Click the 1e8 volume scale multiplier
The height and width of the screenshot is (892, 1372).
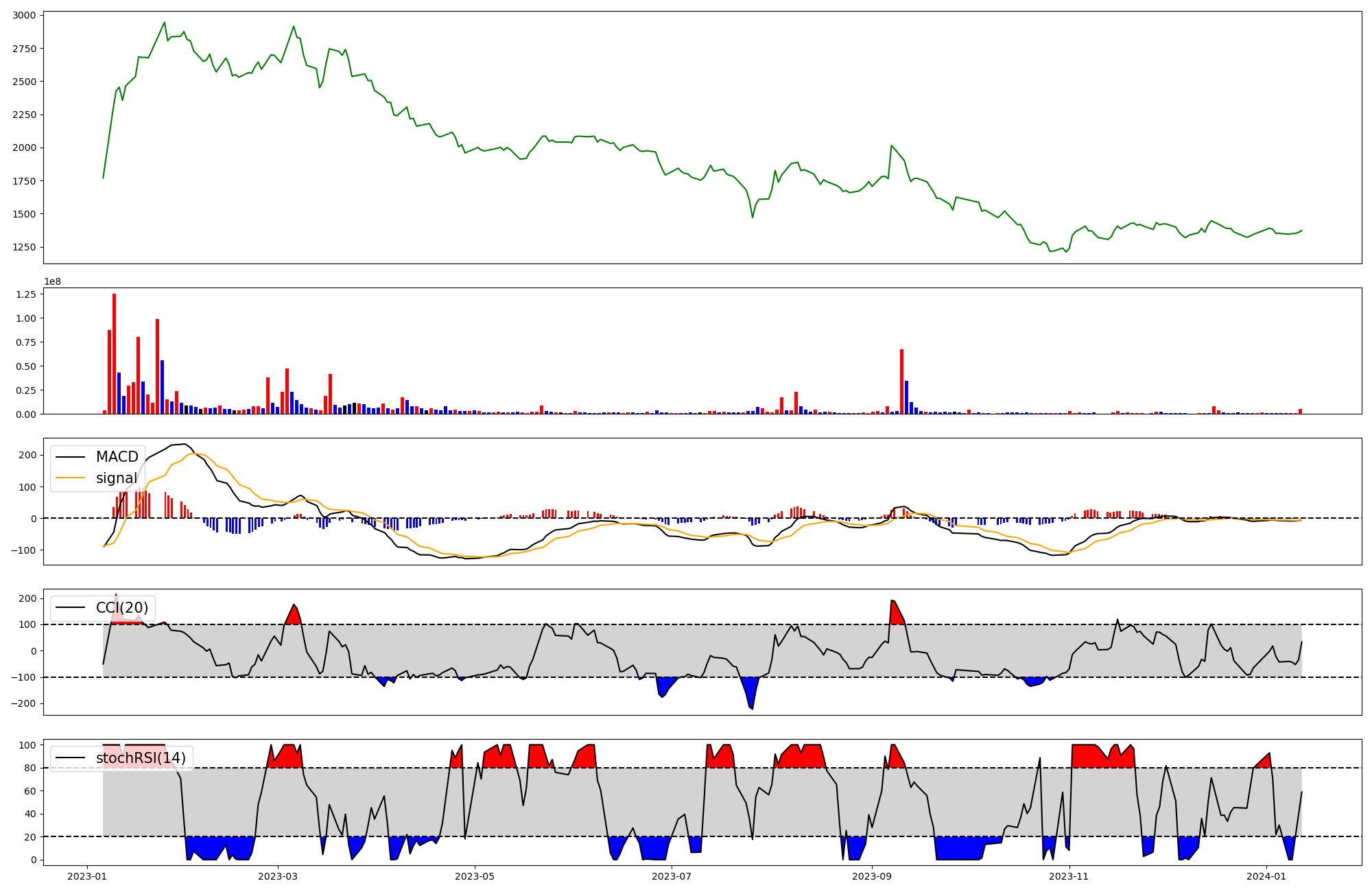tap(52, 281)
